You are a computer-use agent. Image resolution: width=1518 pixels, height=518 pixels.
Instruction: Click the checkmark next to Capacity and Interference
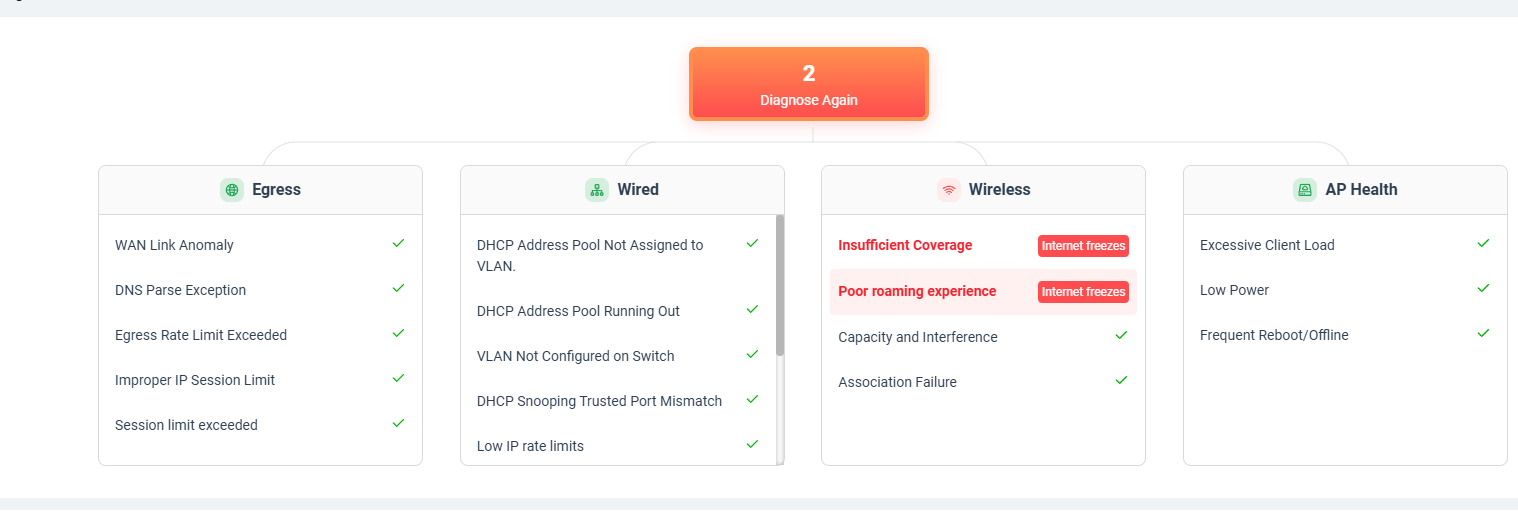point(1121,335)
